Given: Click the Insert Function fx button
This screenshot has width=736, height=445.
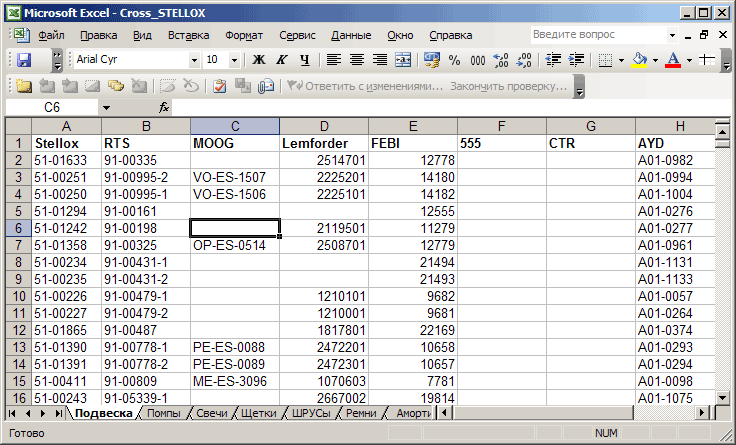Looking at the screenshot, I should 164,108.
